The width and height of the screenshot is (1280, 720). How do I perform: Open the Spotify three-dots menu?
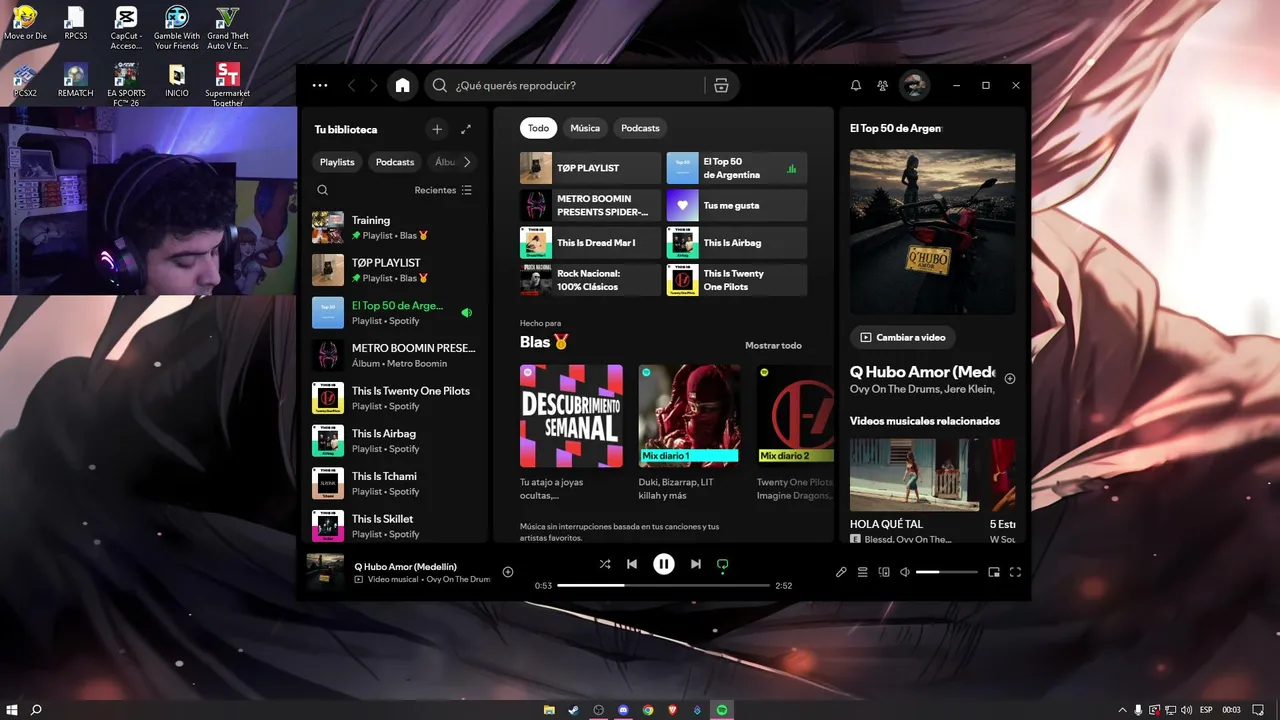pyautogui.click(x=320, y=86)
